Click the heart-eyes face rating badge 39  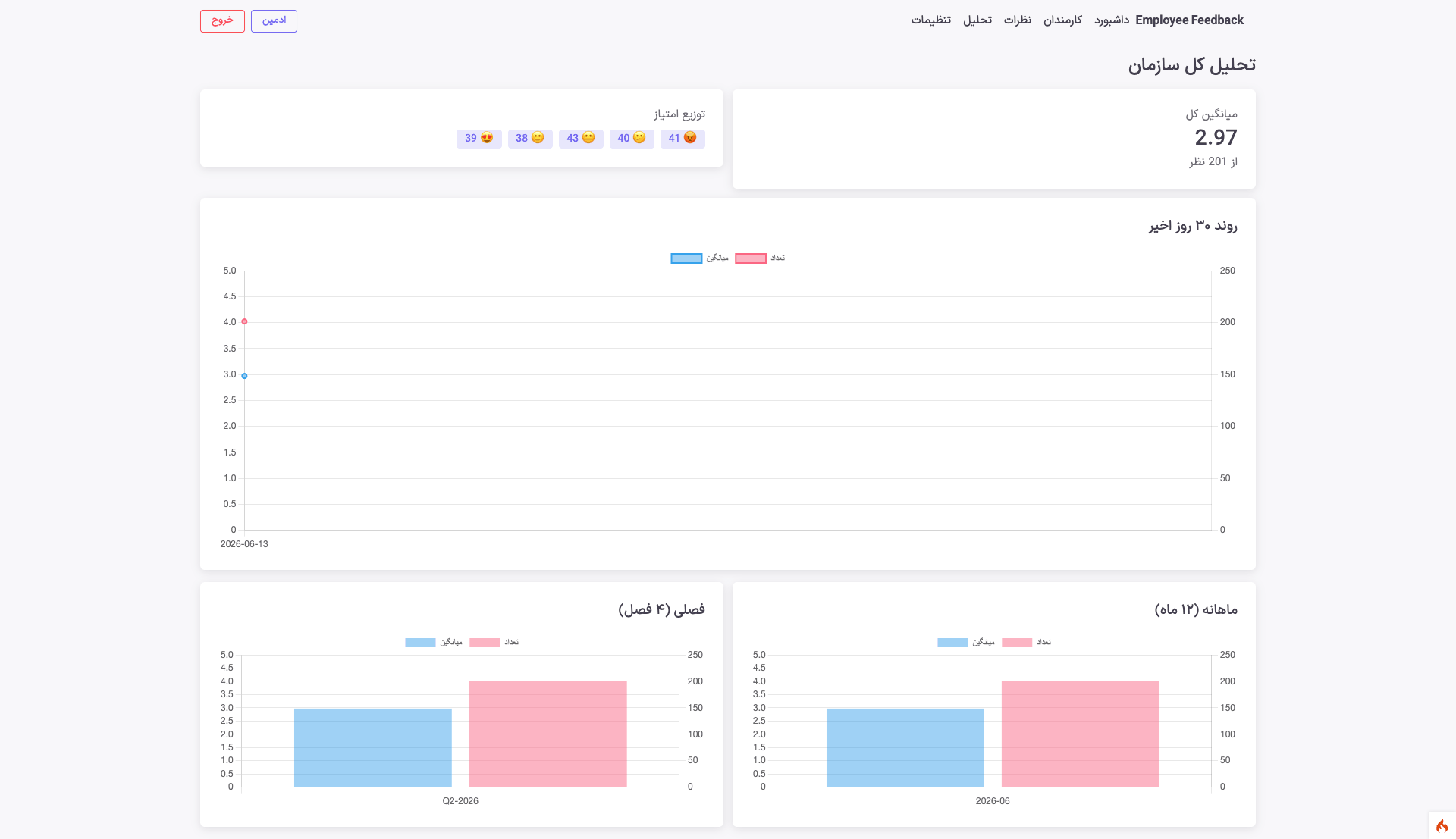coord(479,138)
